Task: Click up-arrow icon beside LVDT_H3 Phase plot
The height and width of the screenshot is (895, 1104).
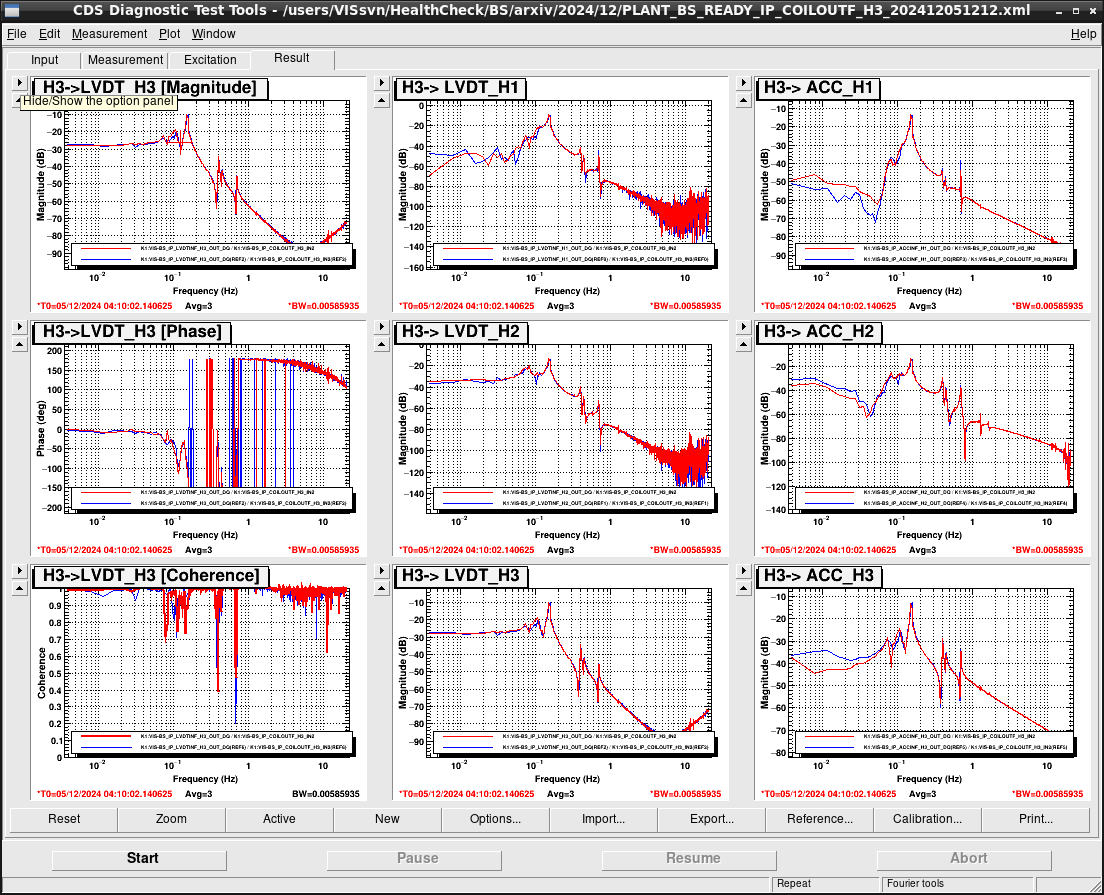Action: [x=20, y=344]
